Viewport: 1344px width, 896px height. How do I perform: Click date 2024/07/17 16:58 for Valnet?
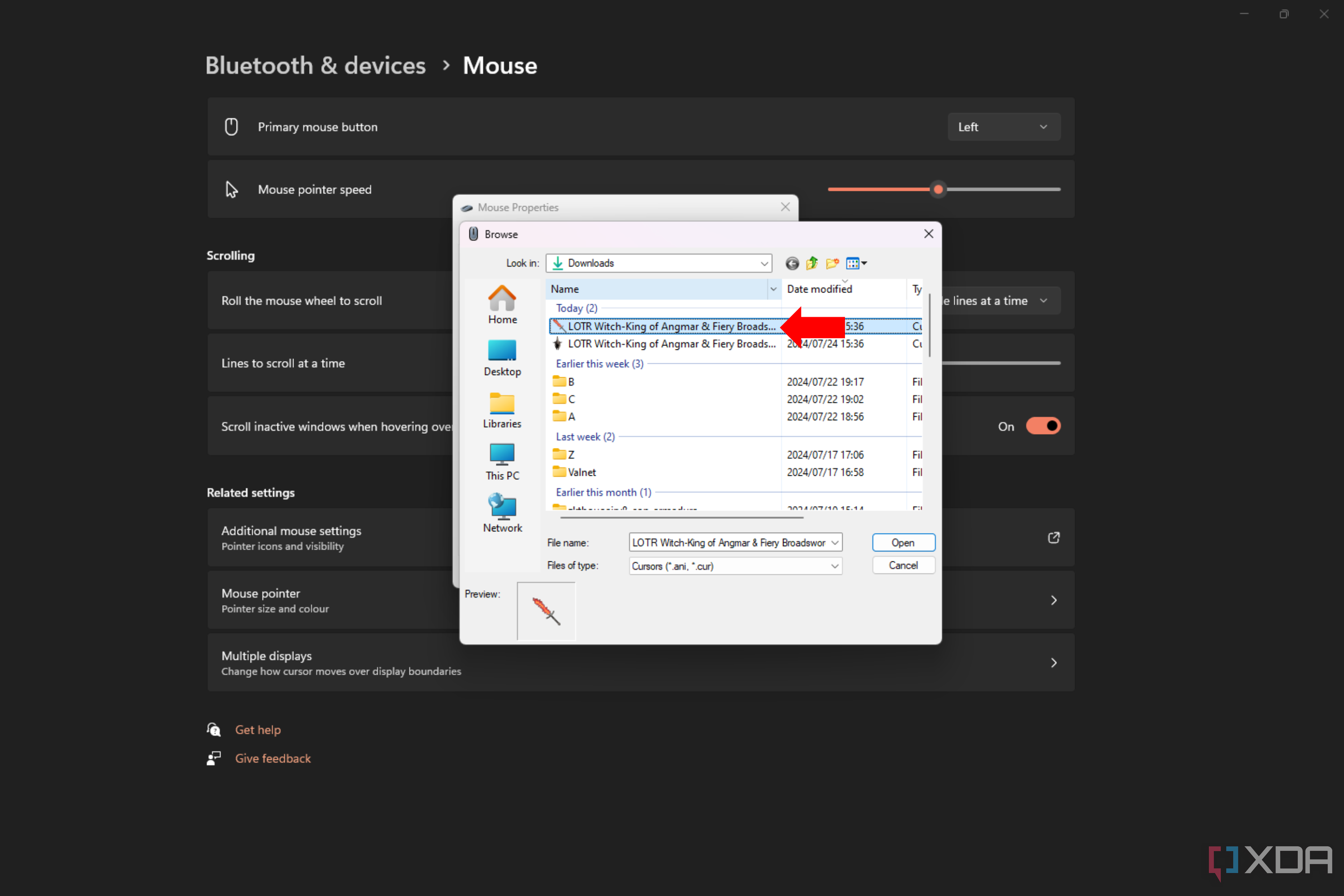click(x=825, y=472)
